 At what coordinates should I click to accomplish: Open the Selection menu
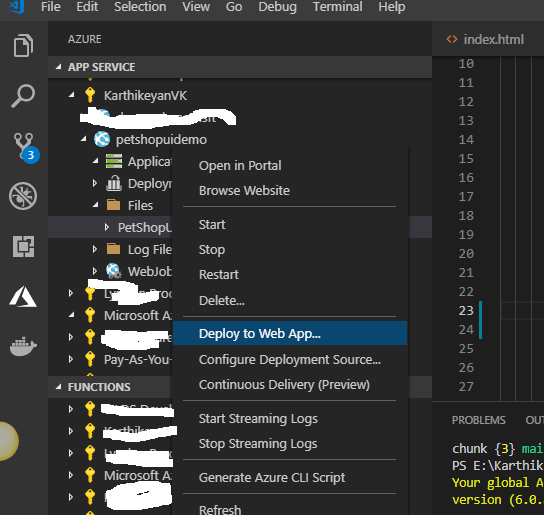pyautogui.click(x=140, y=7)
